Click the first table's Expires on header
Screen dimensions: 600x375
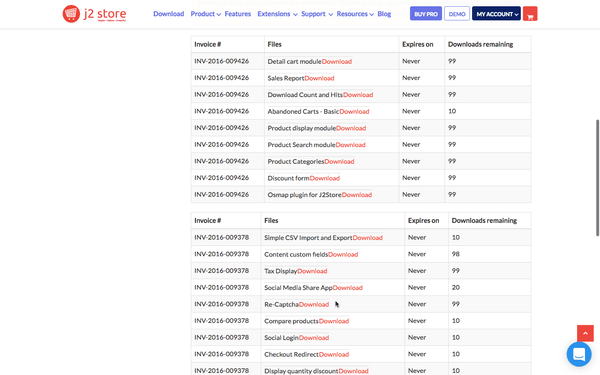pos(417,44)
